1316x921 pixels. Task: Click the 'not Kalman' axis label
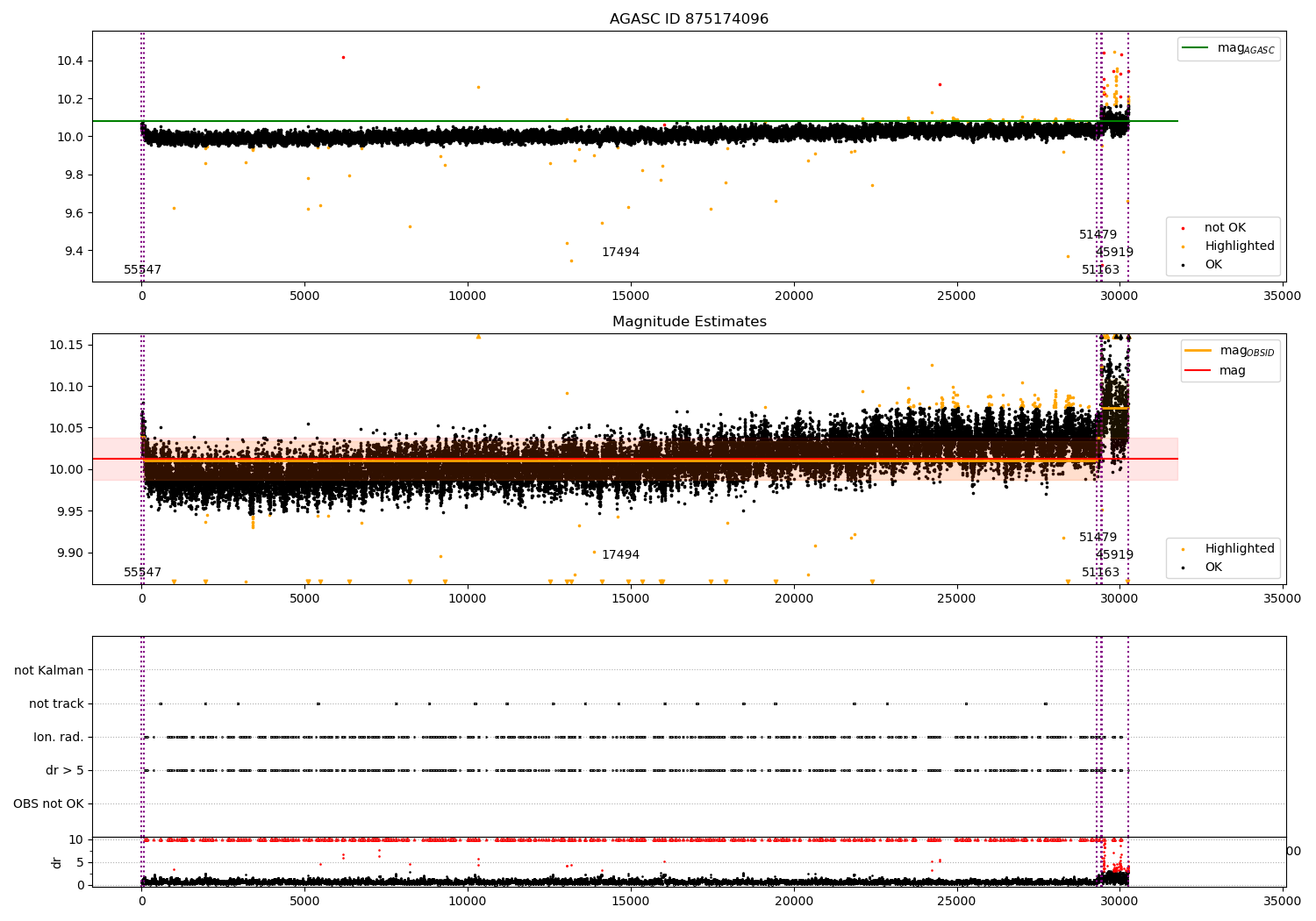click(49, 670)
